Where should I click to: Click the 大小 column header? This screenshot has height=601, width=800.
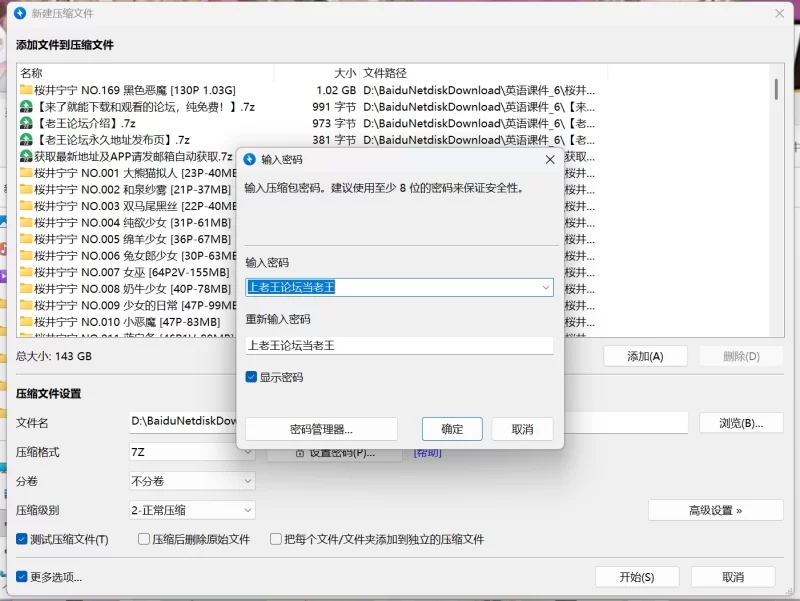(x=344, y=73)
